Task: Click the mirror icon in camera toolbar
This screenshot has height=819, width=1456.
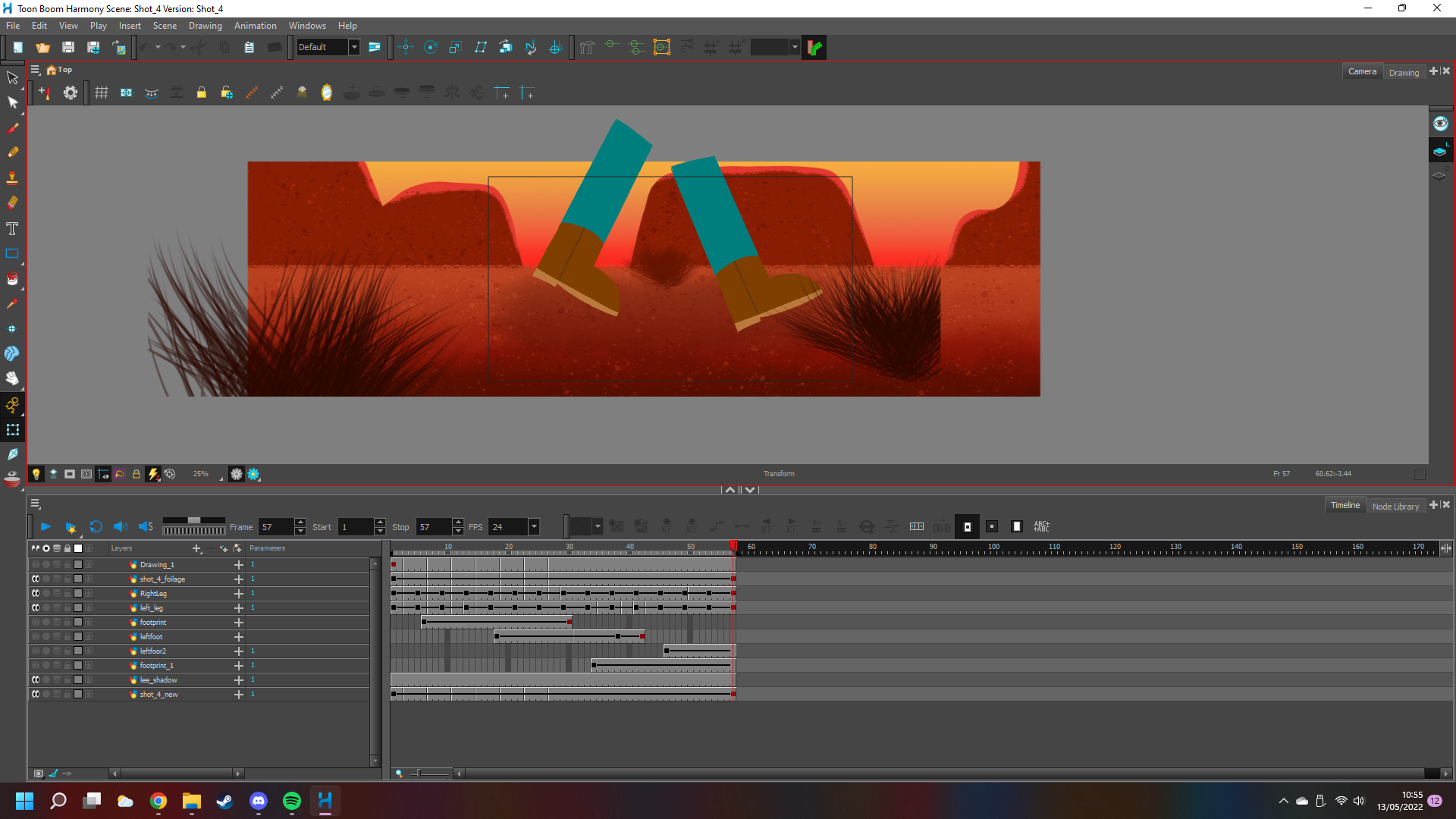Action: [x=326, y=93]
